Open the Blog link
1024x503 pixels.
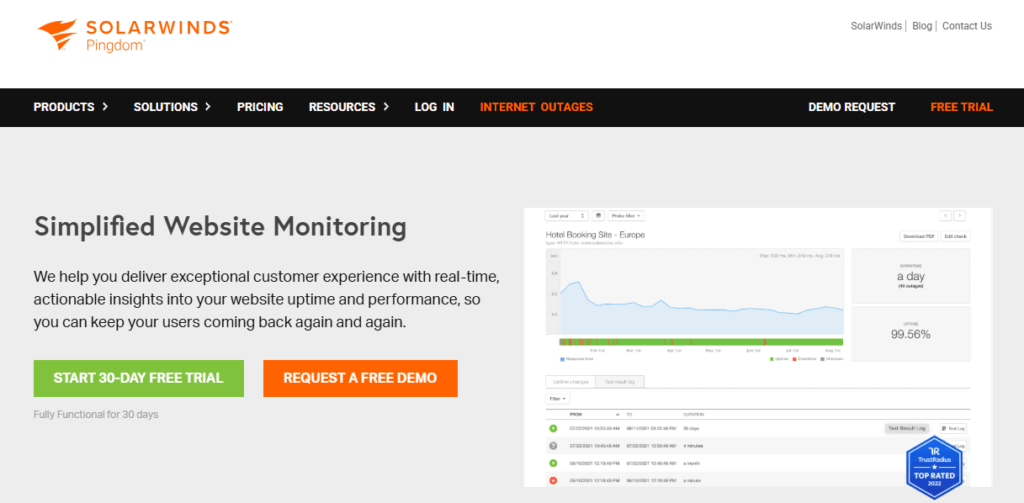pos(922,26)
